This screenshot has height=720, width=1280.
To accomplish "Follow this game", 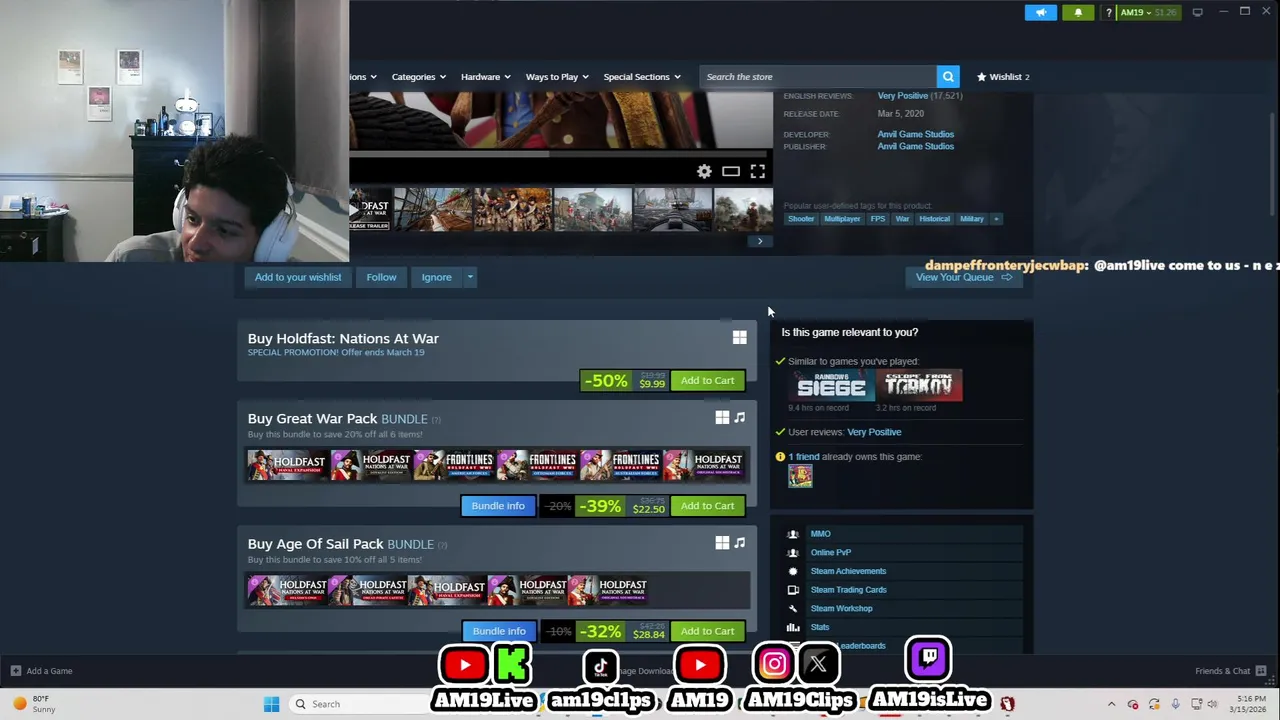I will pos(381,277).
